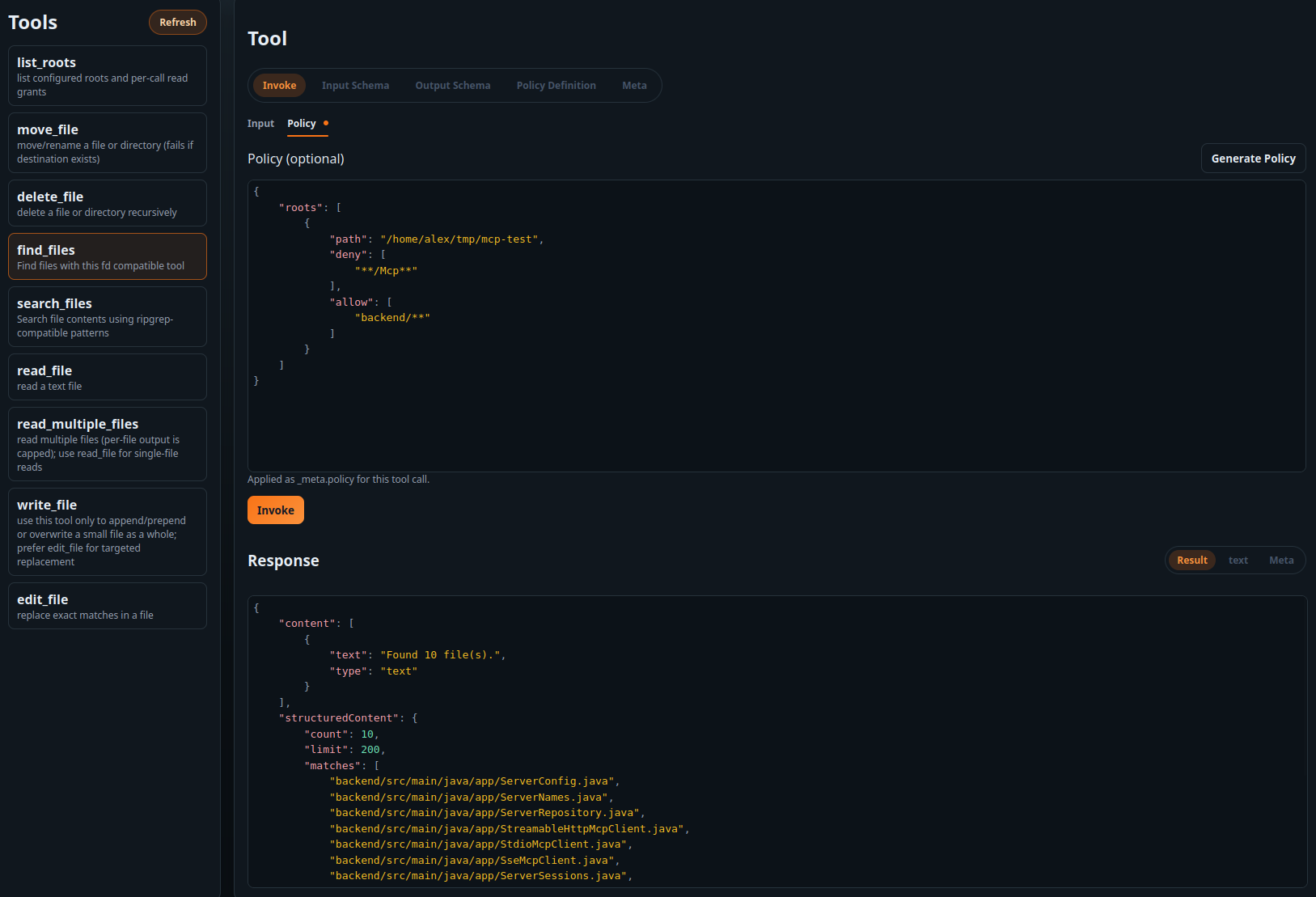The image size is (1316, 897).
Task: Open the move_file tool
Action: pos(107,142)
